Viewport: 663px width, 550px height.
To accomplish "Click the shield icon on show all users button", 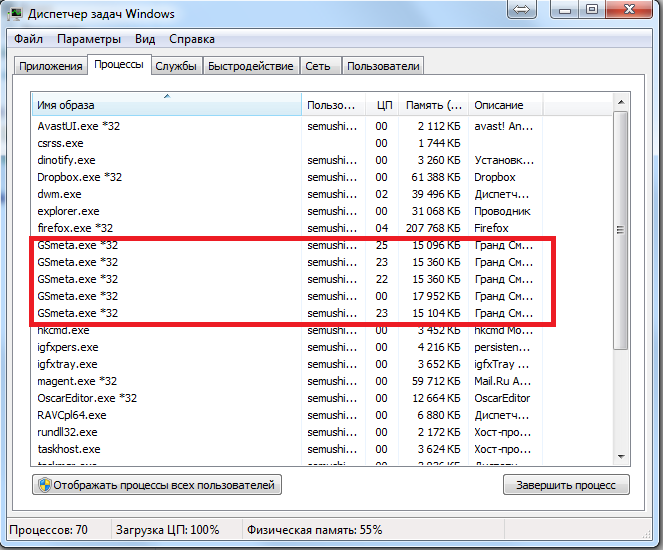I will point(44,485).
